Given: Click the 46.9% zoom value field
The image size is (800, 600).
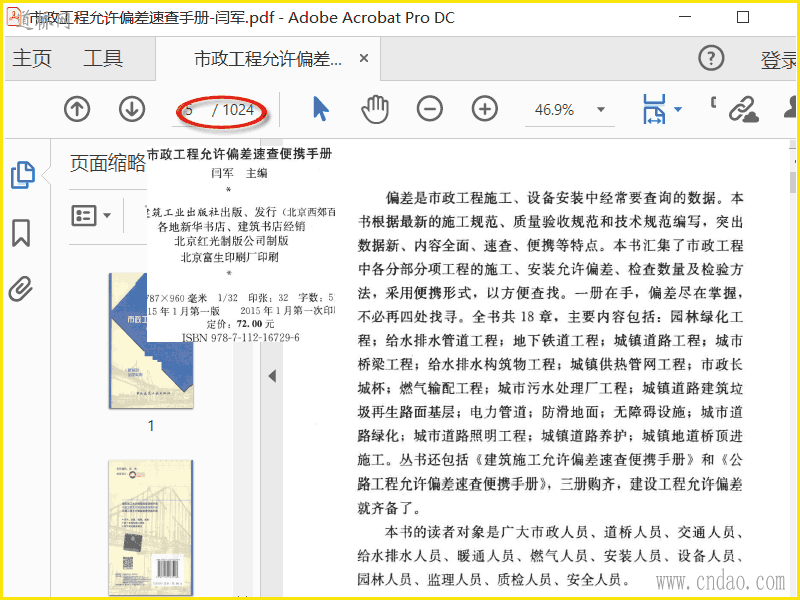Looking at the screenshot, I should tap(555, 110).
